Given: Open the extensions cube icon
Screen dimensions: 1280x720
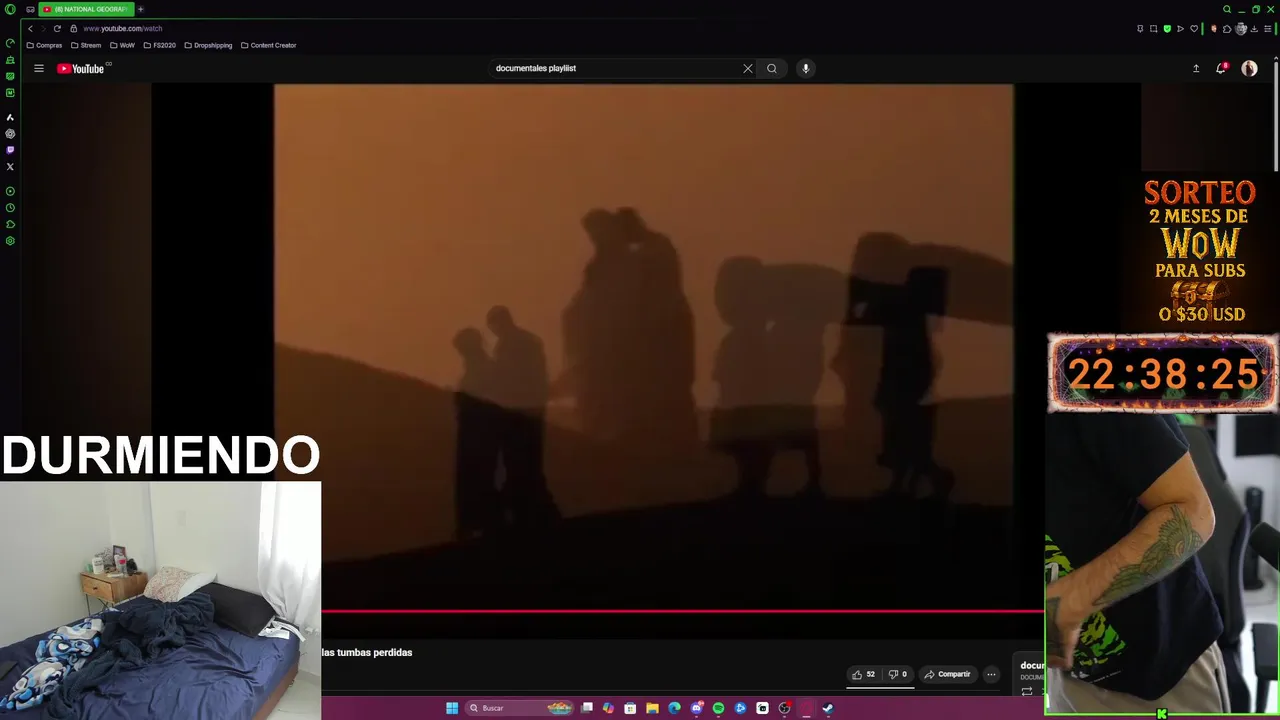Looking at the screenshot, I should [x=1227, y=28].
